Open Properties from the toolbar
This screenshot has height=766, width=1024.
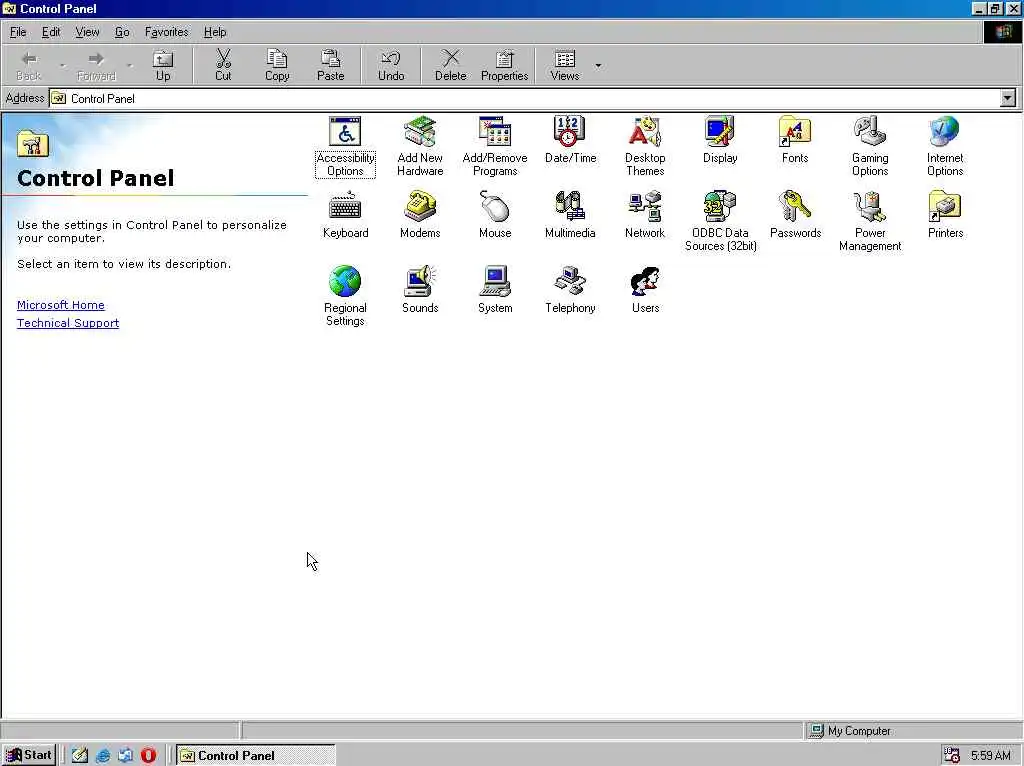point(504,66)
